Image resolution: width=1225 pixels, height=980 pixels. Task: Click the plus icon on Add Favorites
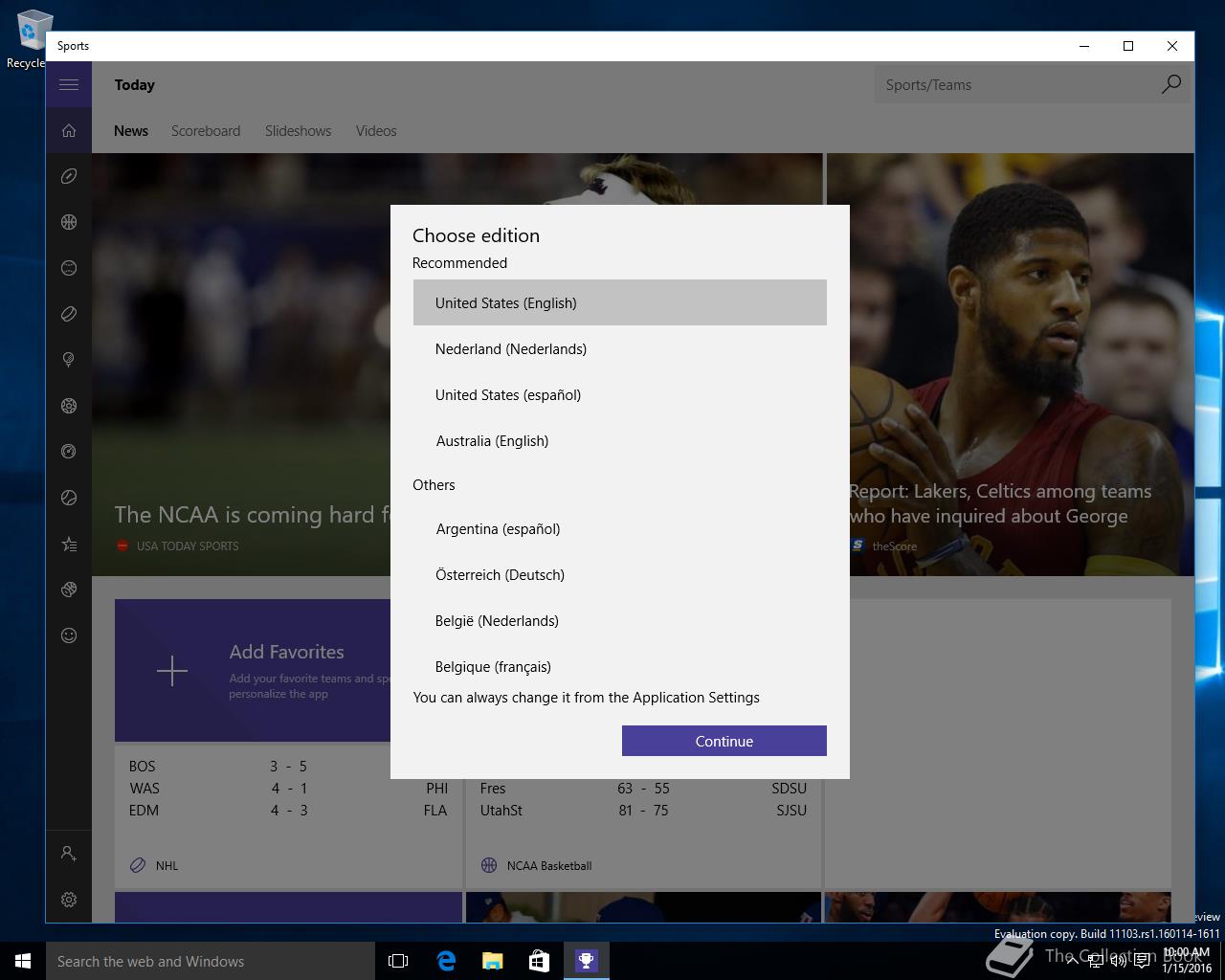pos(172,671)
